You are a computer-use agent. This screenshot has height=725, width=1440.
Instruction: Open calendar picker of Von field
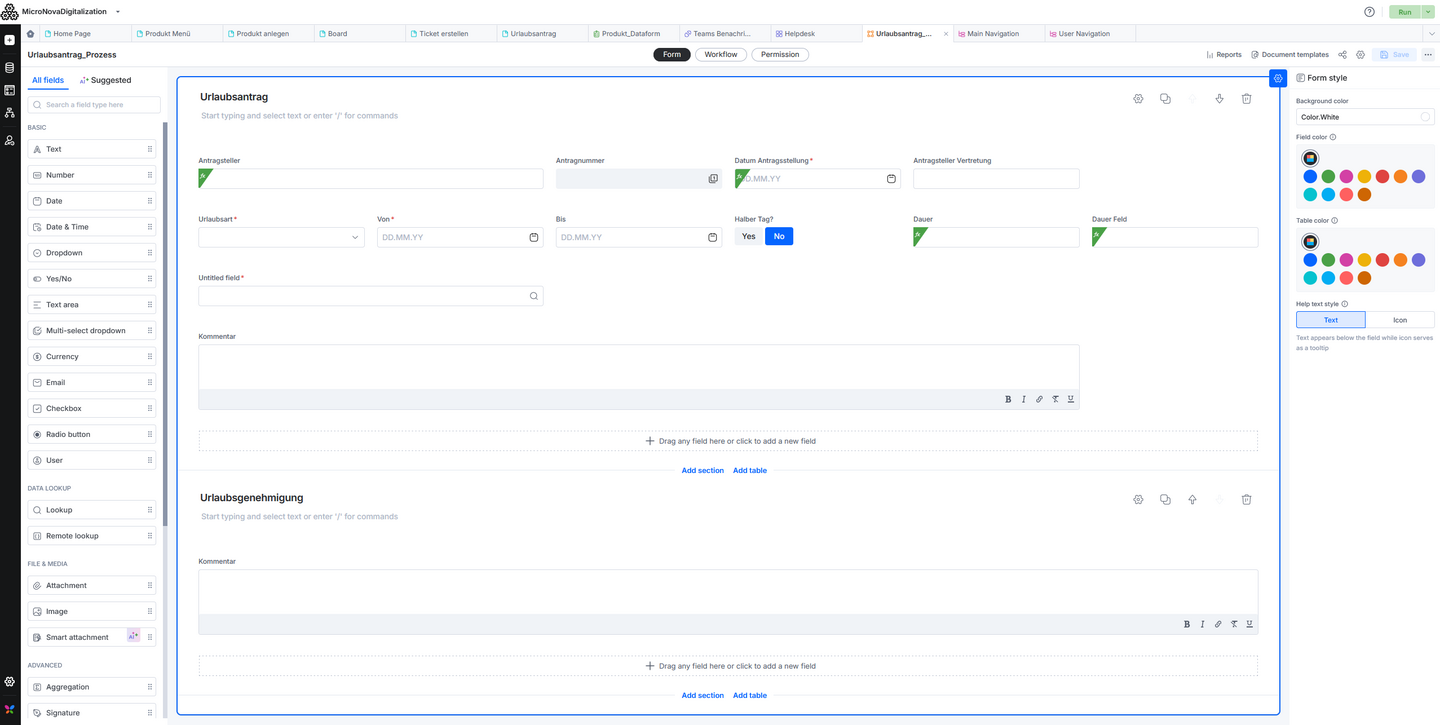pos(534,237)
